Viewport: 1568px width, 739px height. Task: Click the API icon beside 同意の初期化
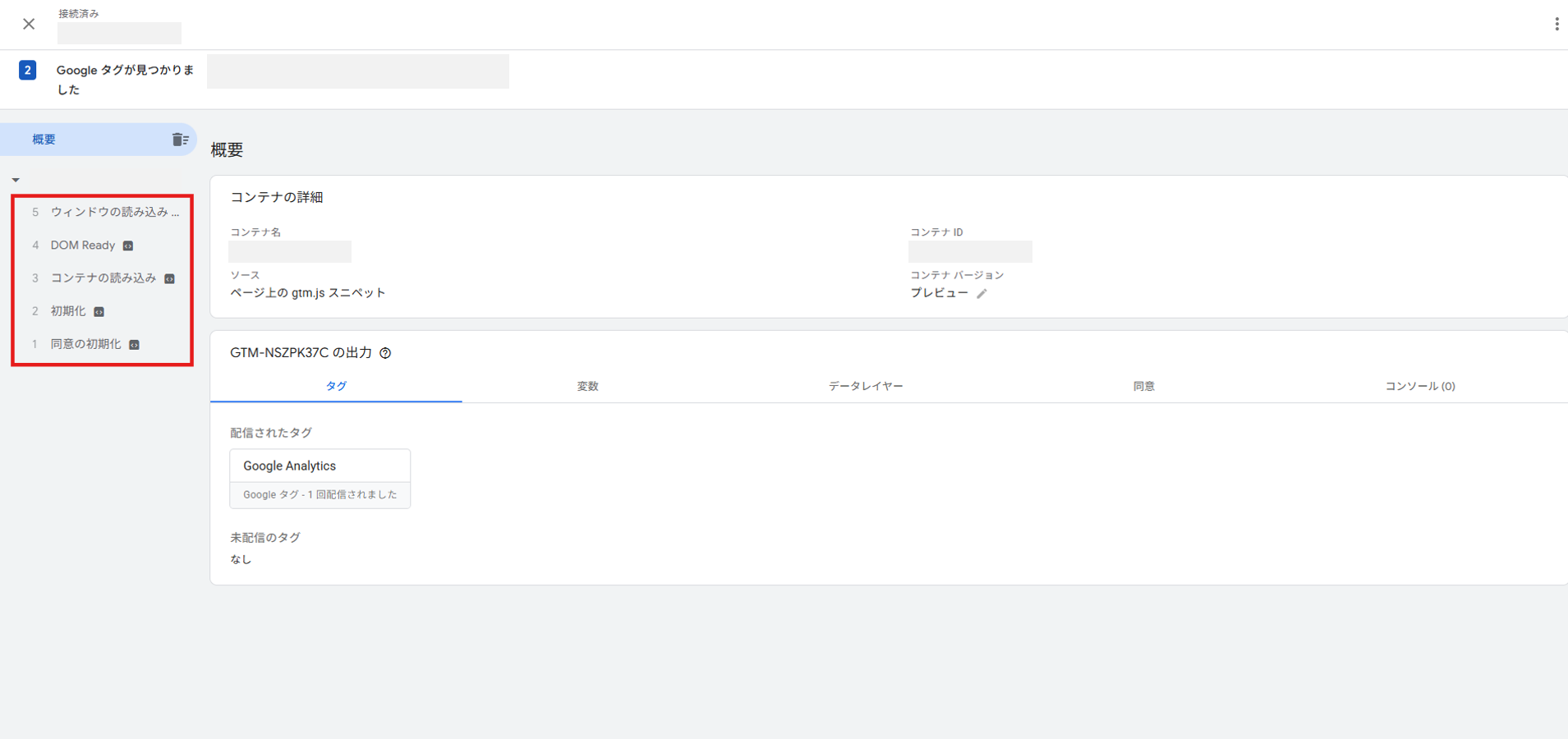pyautogui.click(x=134, y=345)
